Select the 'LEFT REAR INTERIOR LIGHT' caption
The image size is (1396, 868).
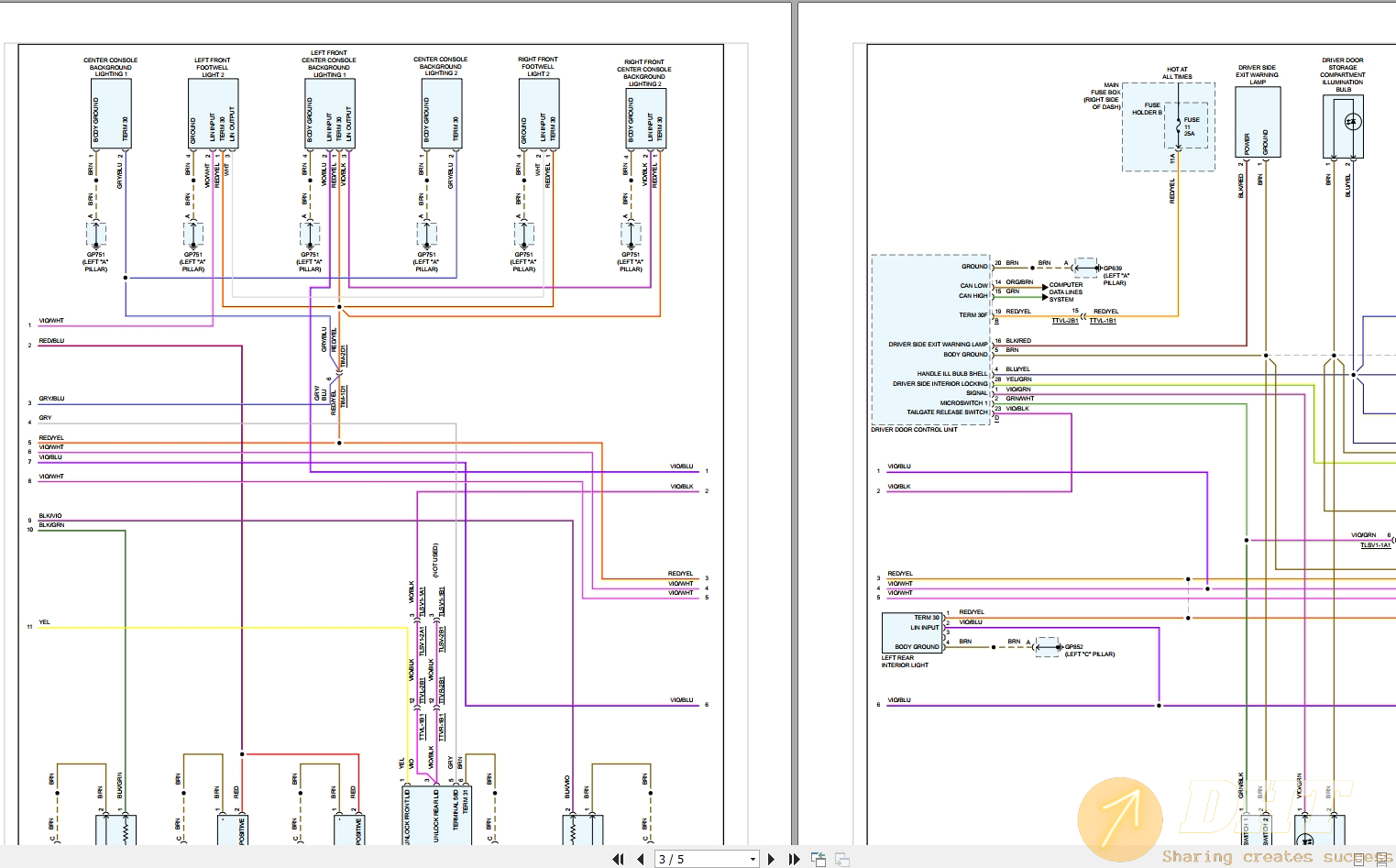(x=905, y=661)
